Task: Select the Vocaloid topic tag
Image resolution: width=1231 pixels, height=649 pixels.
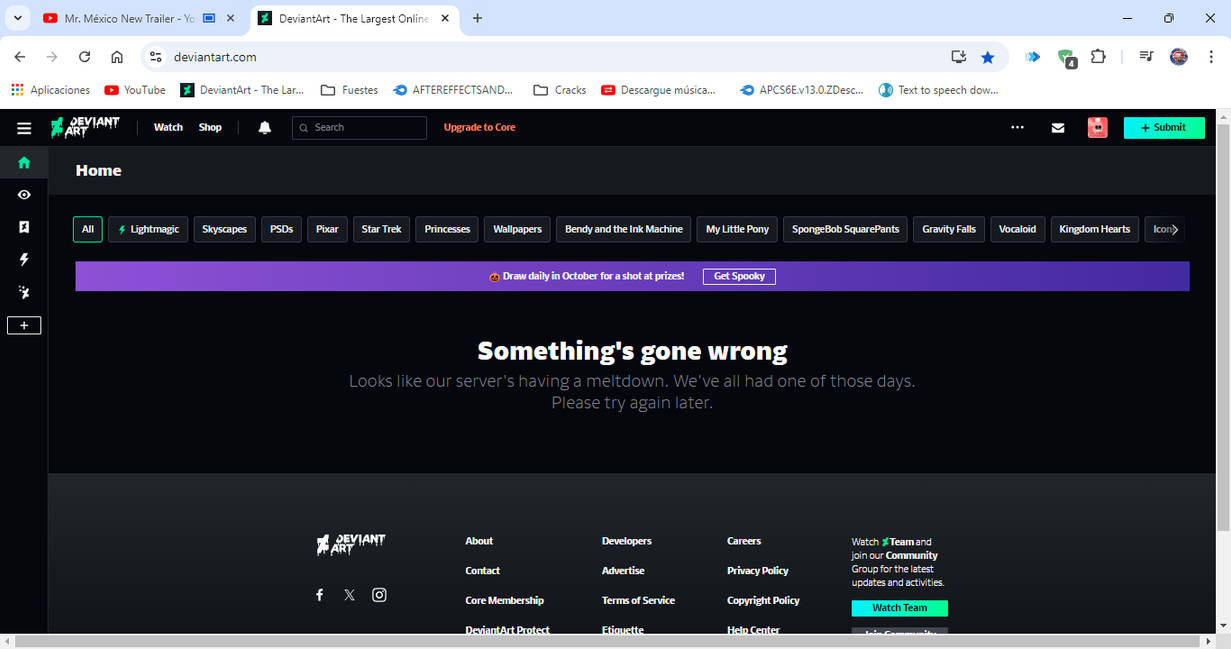Action: click(1017, 229)
